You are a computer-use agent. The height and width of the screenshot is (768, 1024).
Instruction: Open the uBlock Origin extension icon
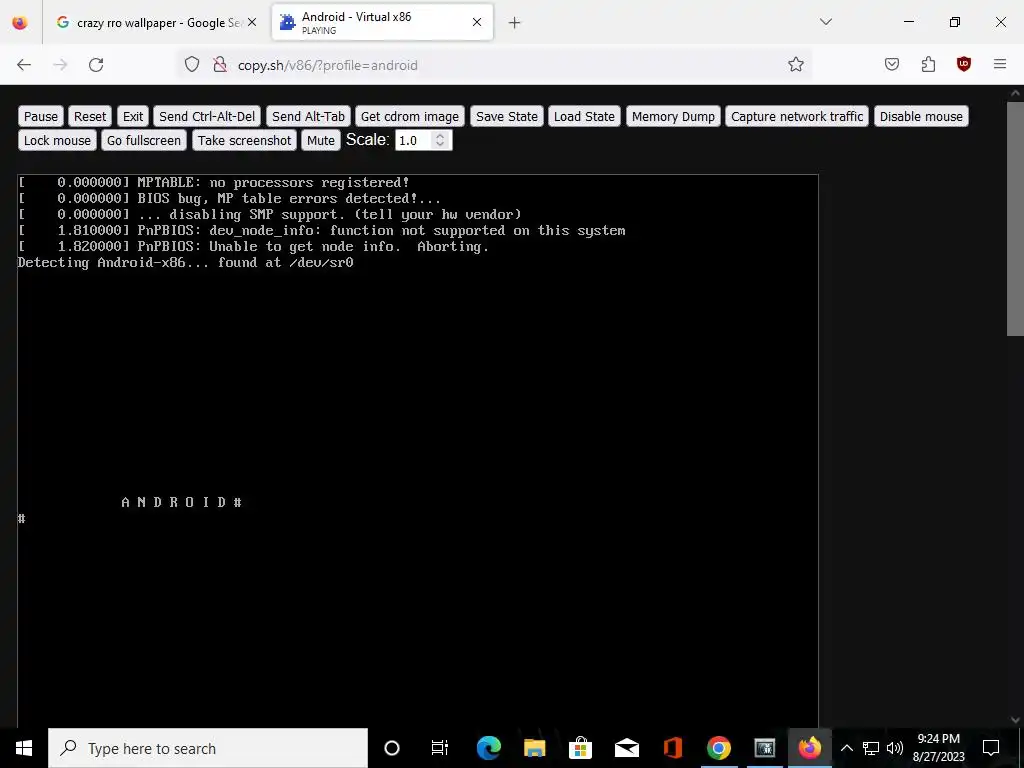tap(964, 65)
